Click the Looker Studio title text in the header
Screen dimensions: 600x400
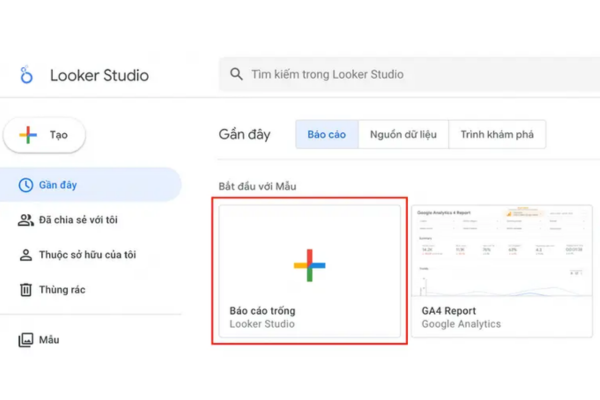pos(99,75)
